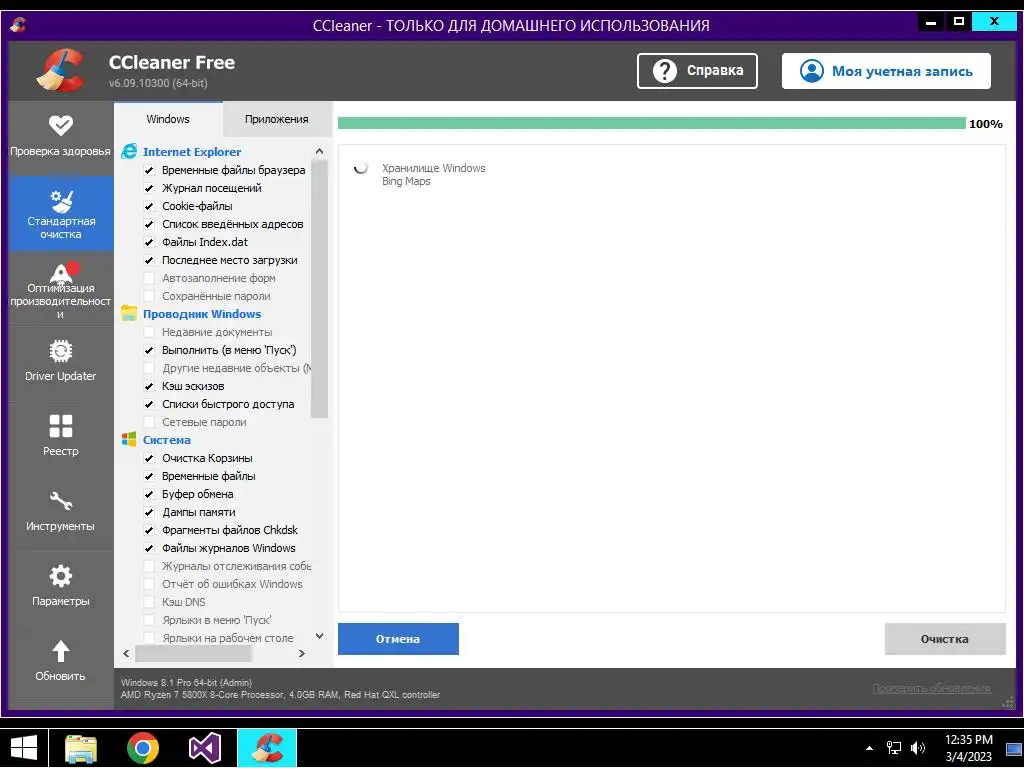This screenshot has height=768, width=1024.
Task: Uncheck Временные файлы браузера checkbox
Action: point(149,170)
